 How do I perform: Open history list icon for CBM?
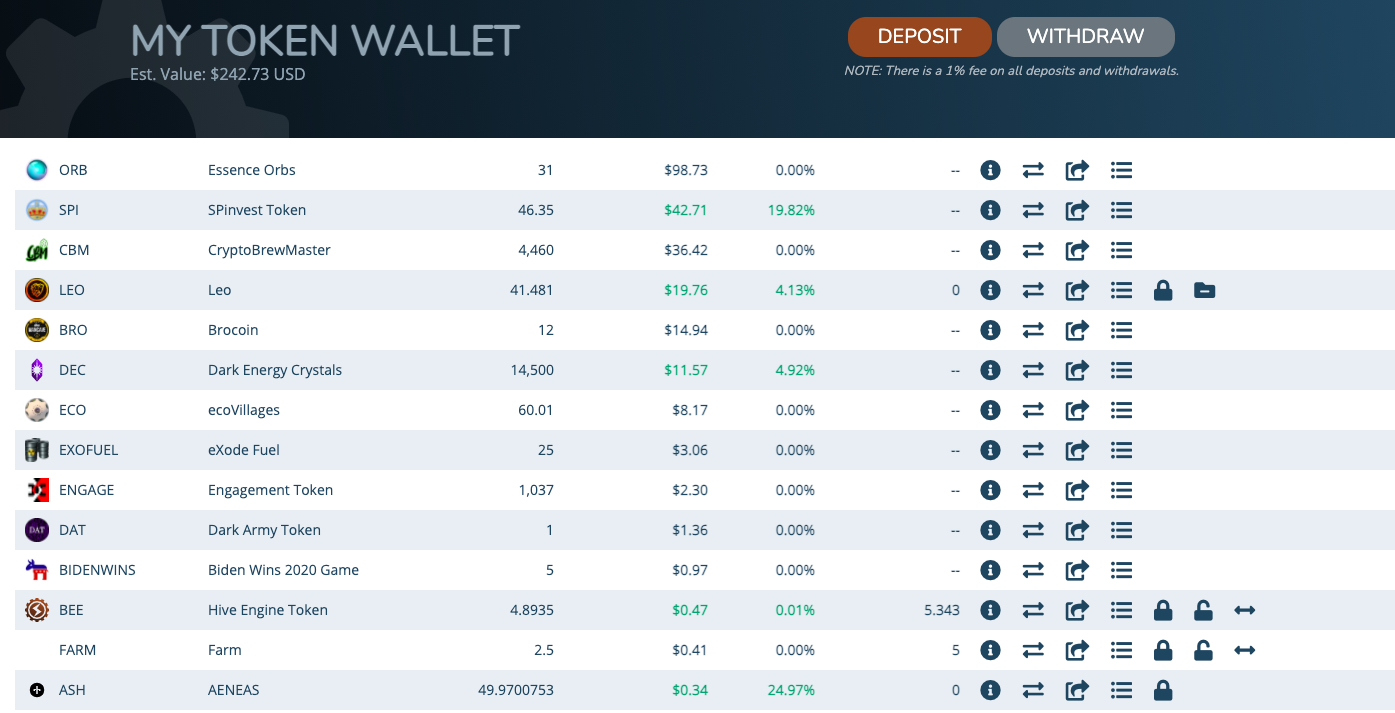tap(1121, 250)
